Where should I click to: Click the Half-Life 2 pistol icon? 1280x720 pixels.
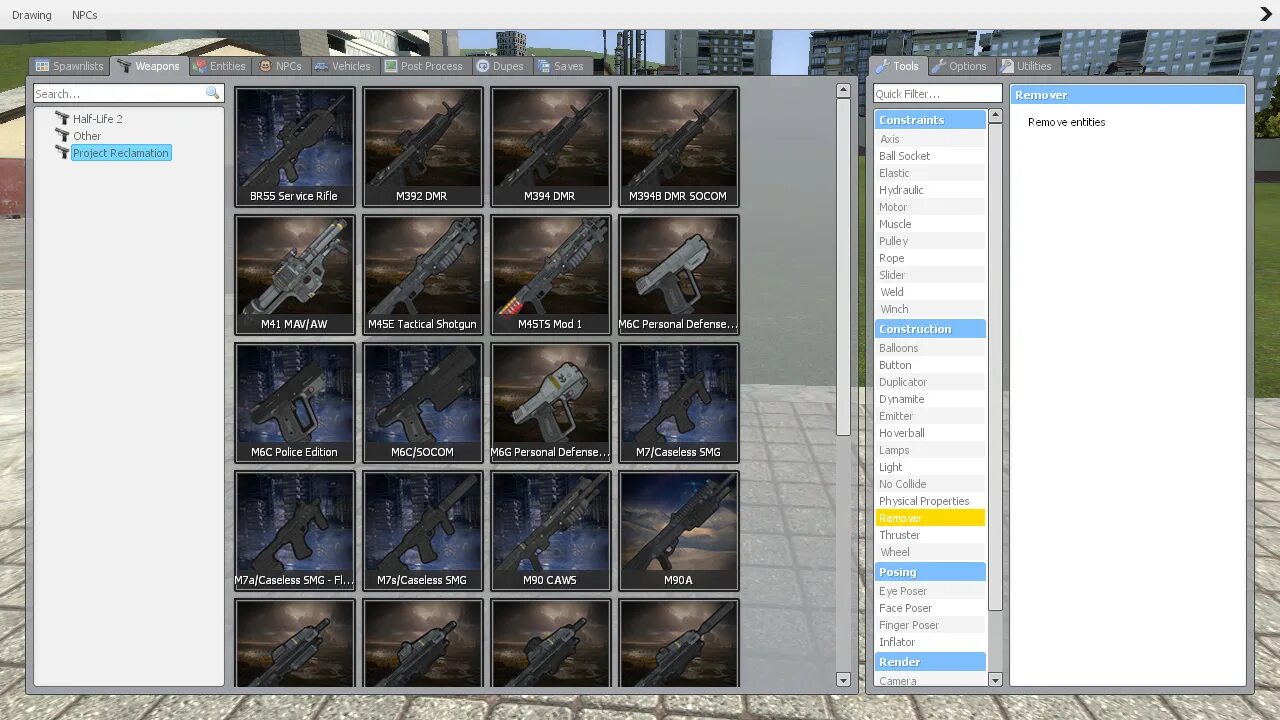(62, 118)
